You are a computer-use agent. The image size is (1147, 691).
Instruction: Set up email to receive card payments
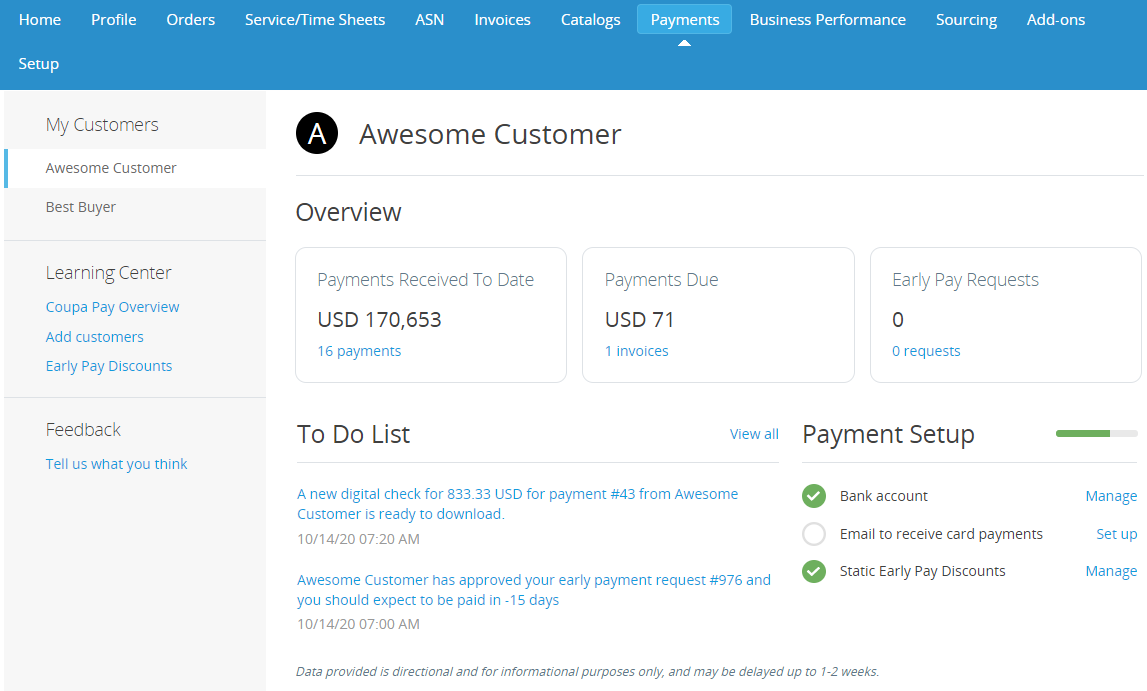pos(1116,534)
